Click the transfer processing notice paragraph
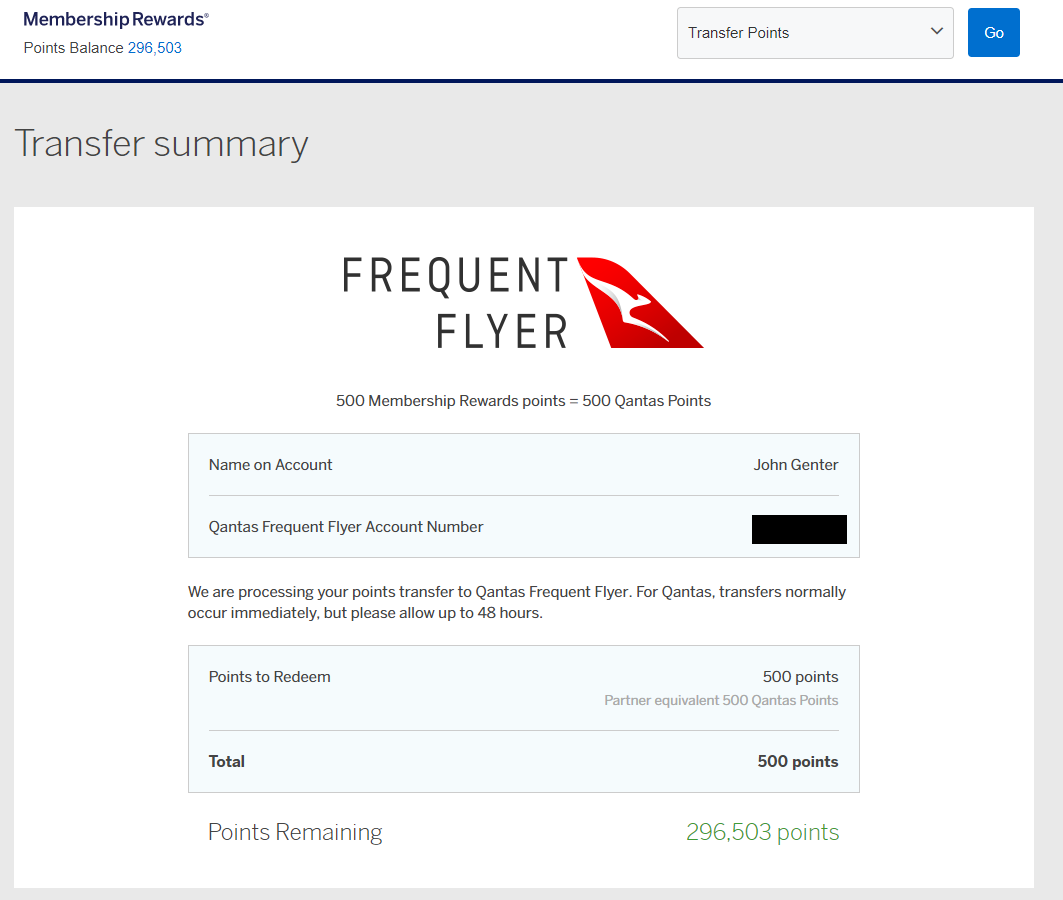Screen dimensions: 1063x900 click(x=516, y=602)
